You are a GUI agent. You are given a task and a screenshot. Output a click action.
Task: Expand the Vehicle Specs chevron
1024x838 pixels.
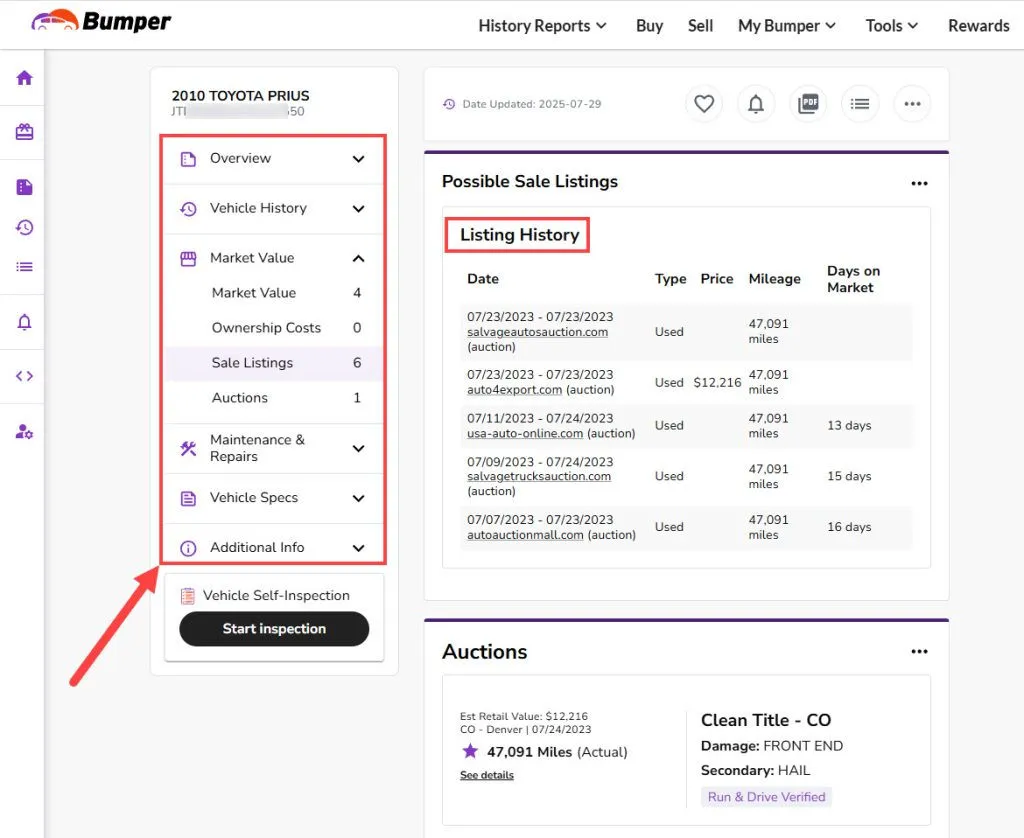[x=359, y=498]
